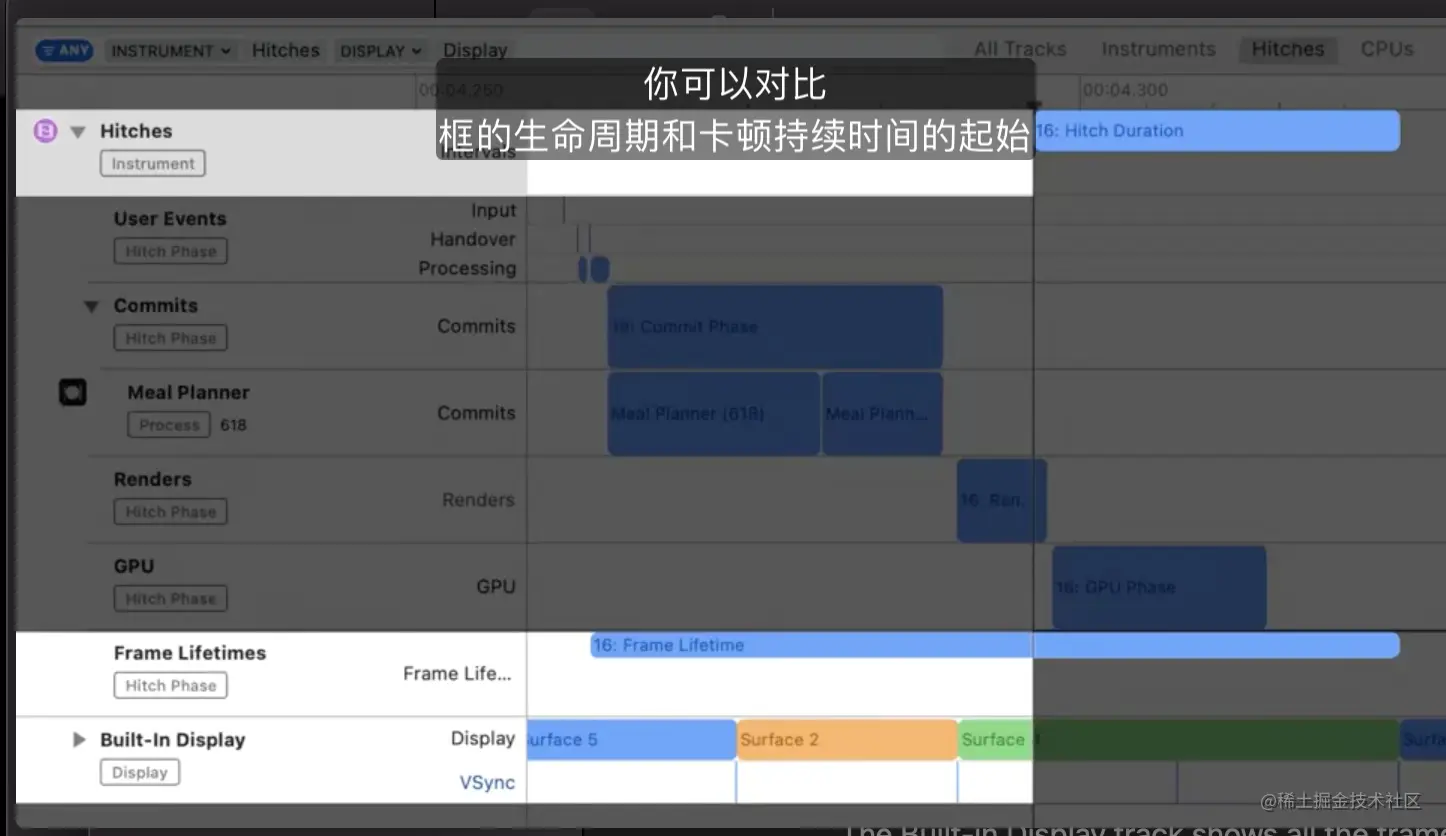This screenshot has height=836, width=1446.
Task: Click the Handover lane label
Action: 473,240
